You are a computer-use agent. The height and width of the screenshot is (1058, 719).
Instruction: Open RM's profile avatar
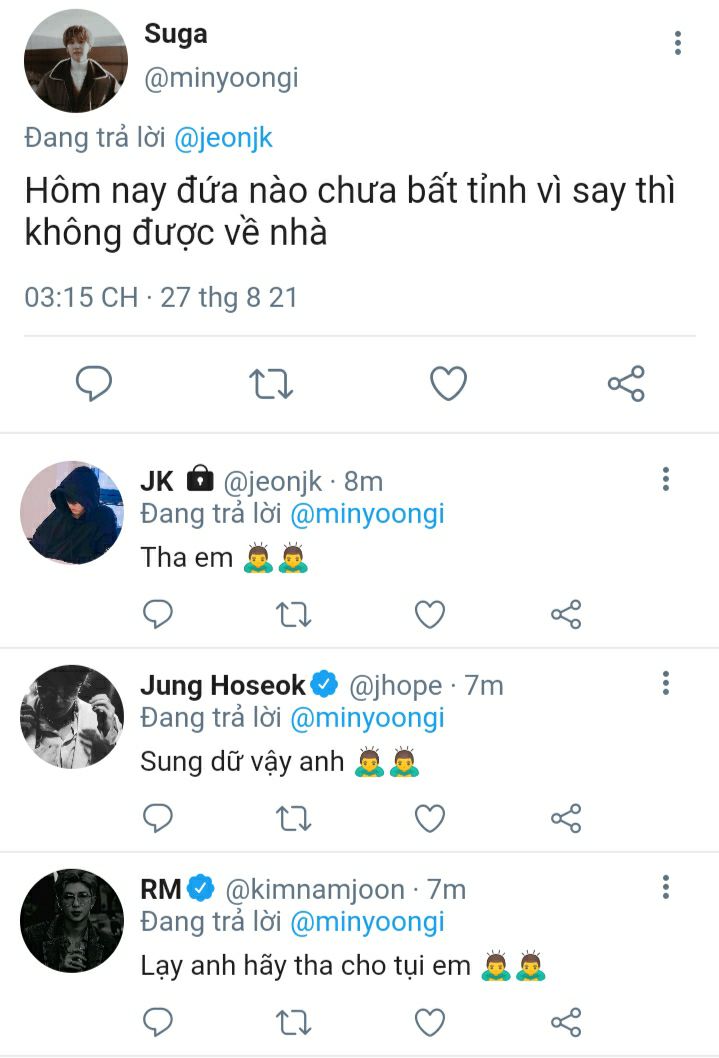coord(72,921)
